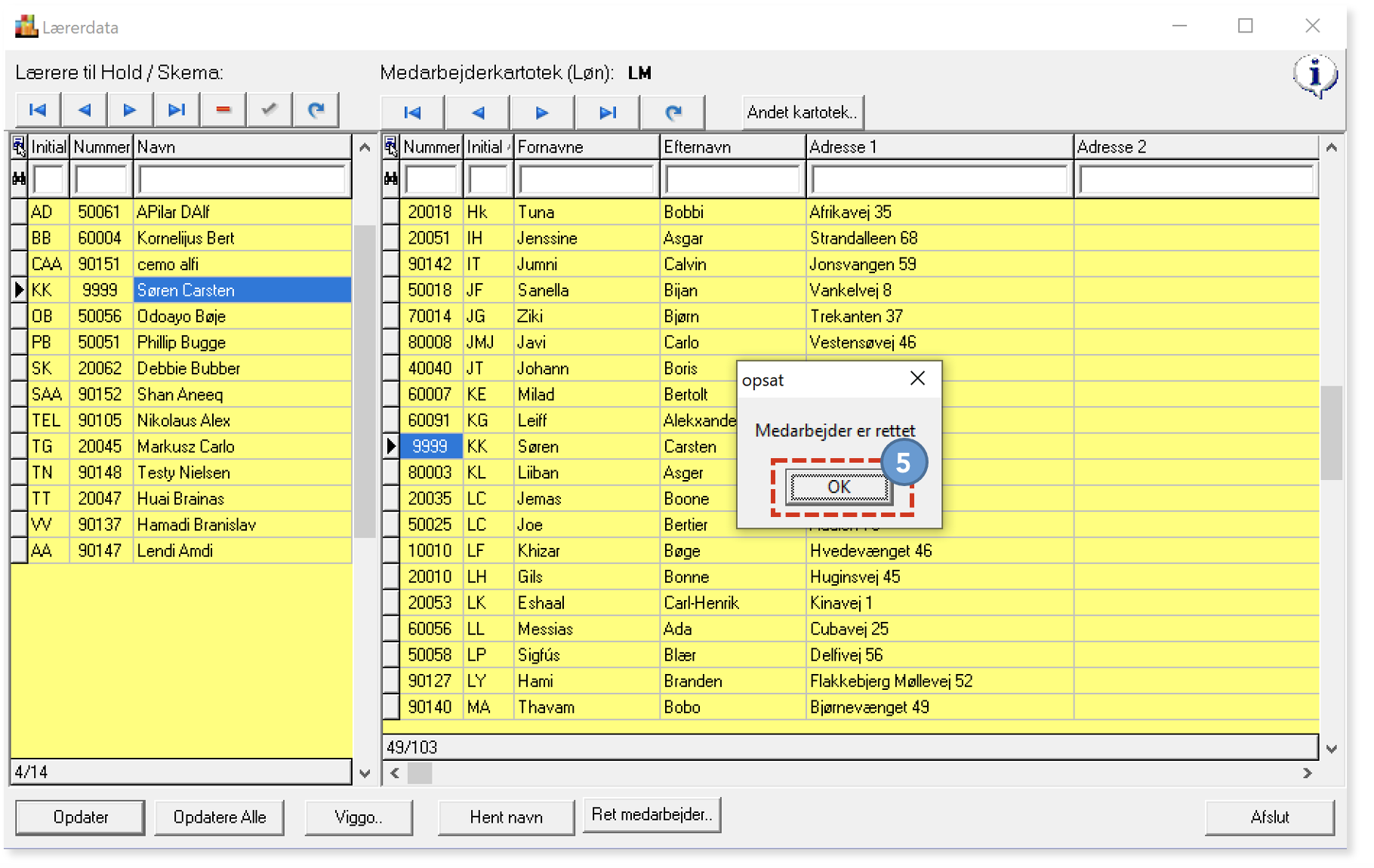The width and height of the screenshot is (1374, 868).
Task: Go to previous record in Medarbejderkartotek navigator
Action: [x=478, y=112]
